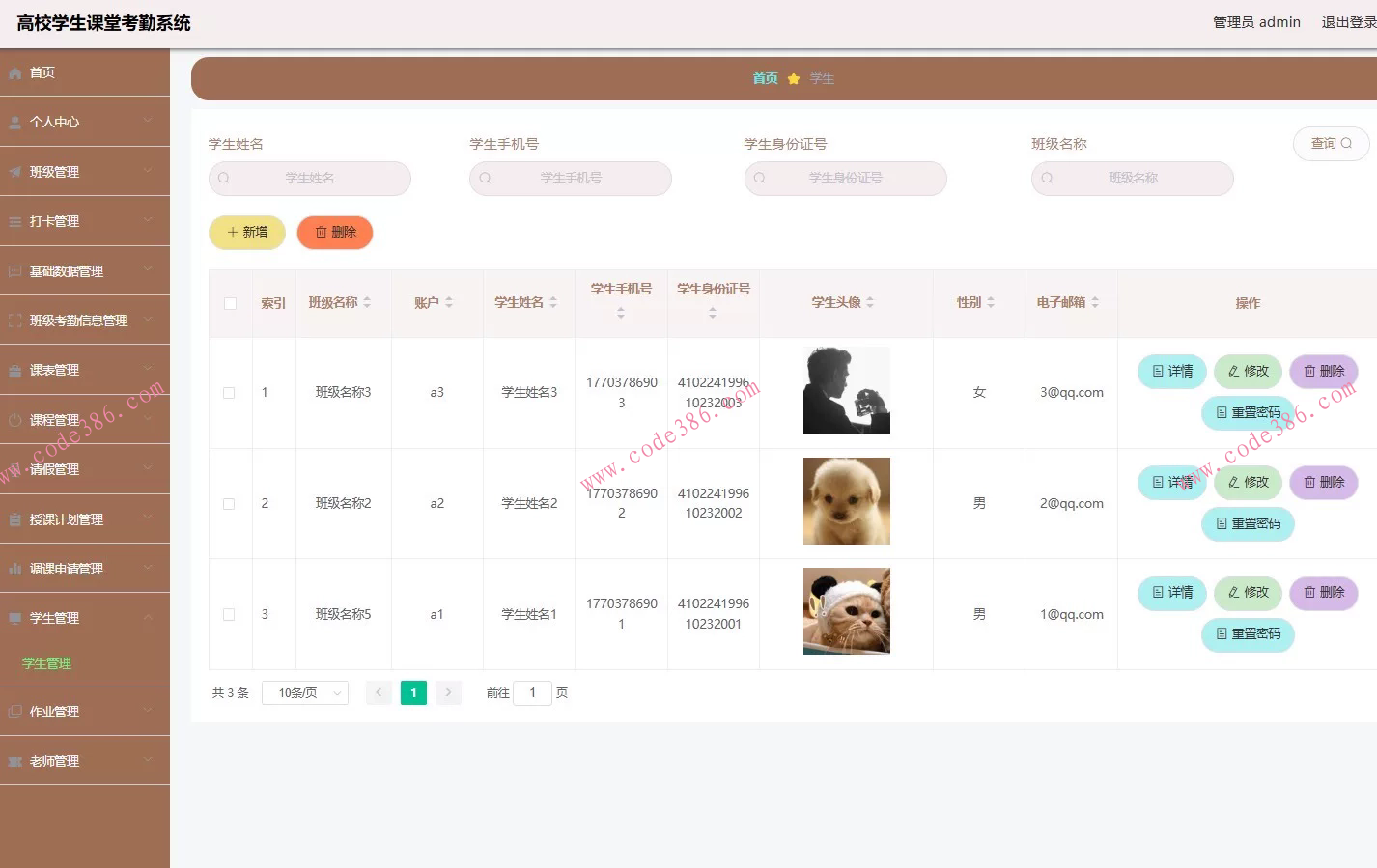This screenshot has height=868, width=1377.
Task: Check the row checkbox for 学生姓名3
Action: tap(230, 392)
